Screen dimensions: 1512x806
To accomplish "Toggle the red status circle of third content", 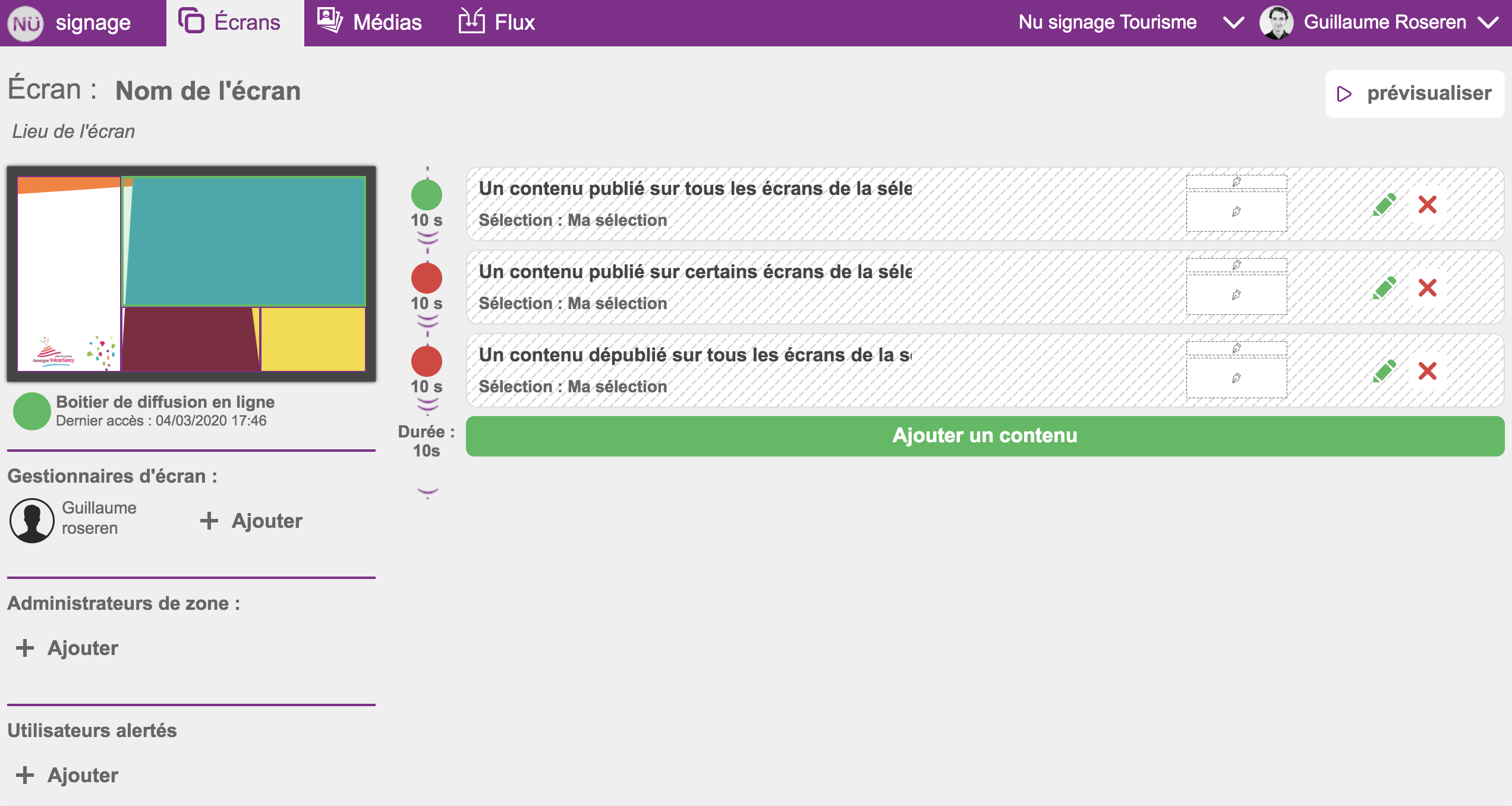I will (x=427, y=361).
